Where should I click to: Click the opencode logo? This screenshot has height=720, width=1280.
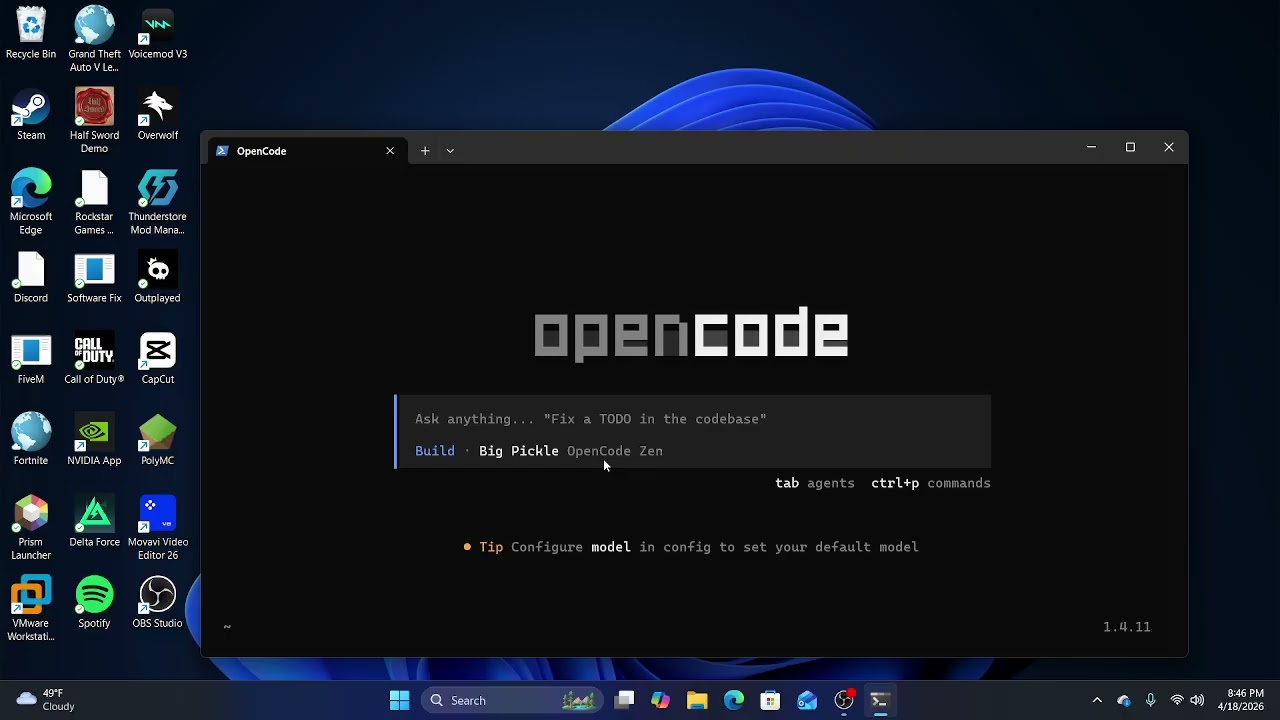point(692,335)
